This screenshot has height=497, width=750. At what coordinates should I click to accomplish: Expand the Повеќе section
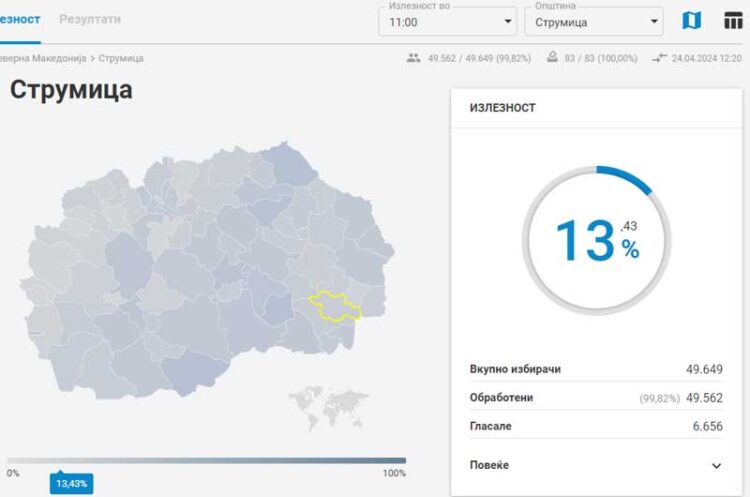pyautogui.click(x=596, y=465)
